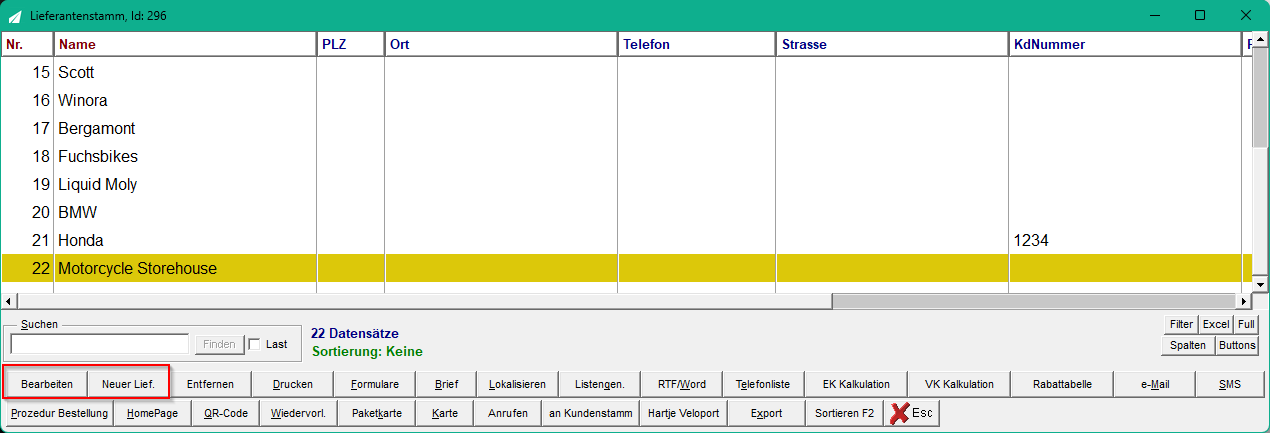Click the Finden button
The image size is (1270, 433).
click(219, 344)
